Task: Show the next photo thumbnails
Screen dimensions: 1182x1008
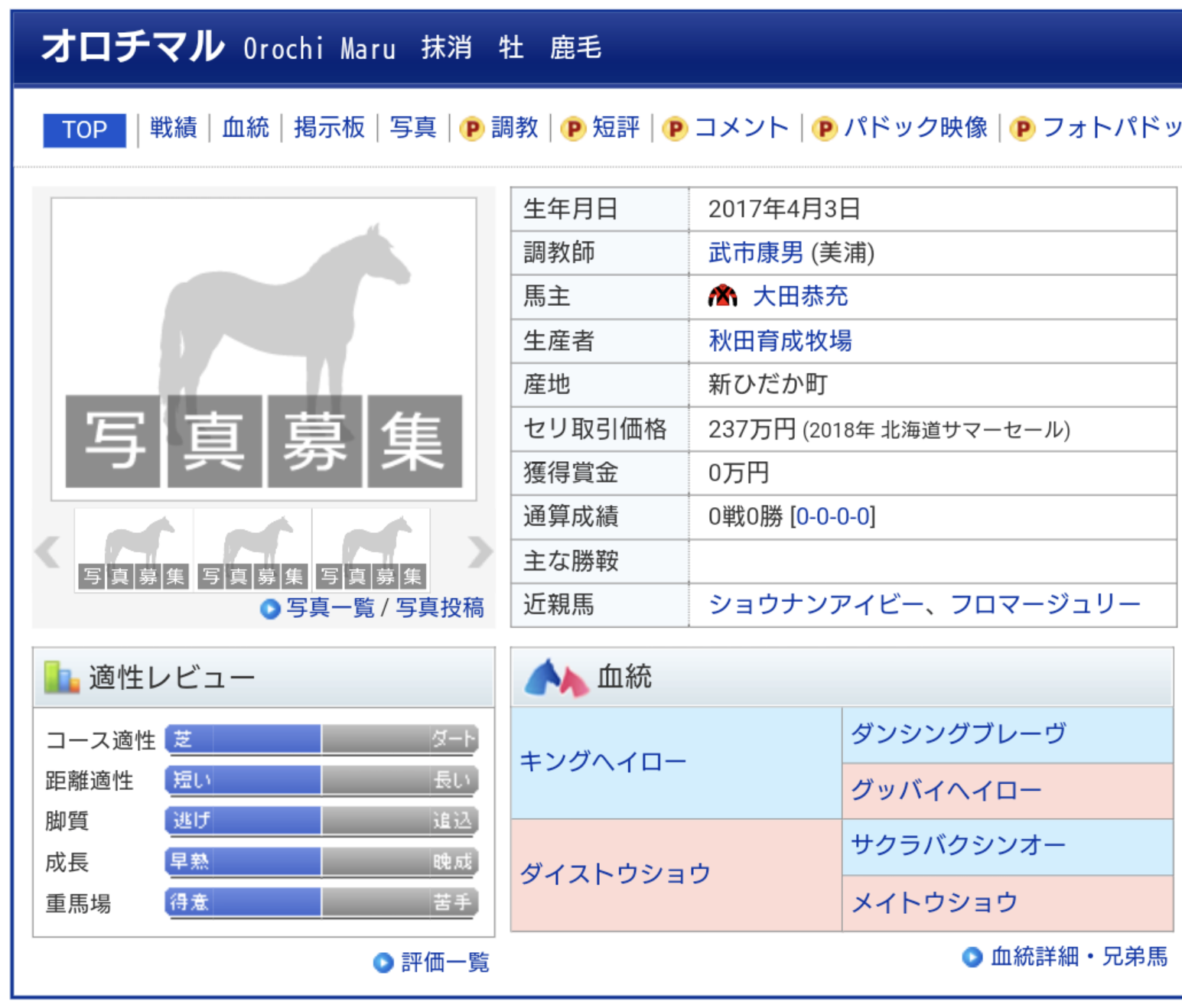Action: pyautogui.click(x=480, y=551)
